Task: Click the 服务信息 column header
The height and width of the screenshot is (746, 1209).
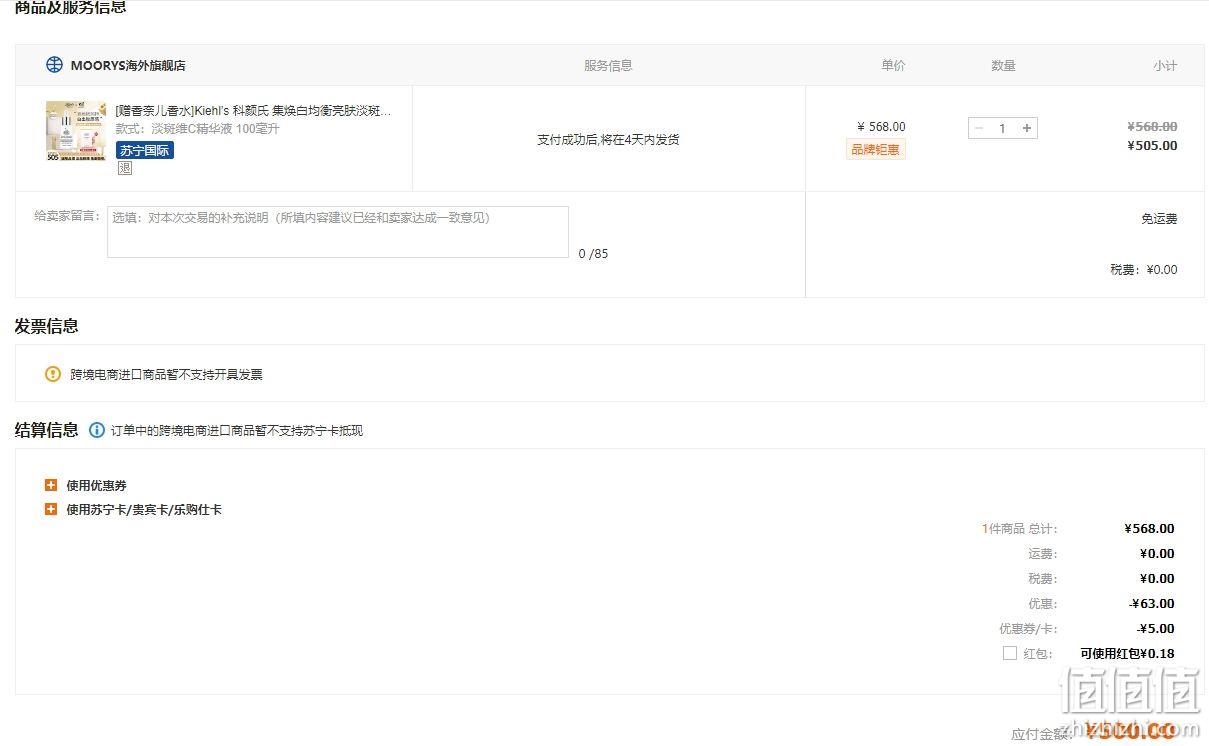Action: [x=608, y=66]
